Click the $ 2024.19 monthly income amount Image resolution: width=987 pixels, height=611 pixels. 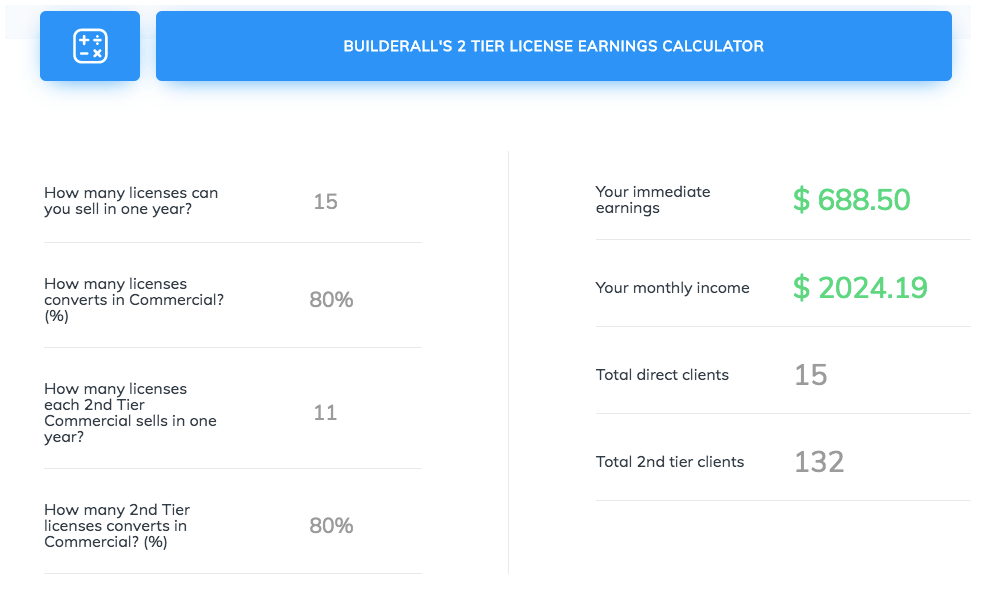[x=860, y=288]
